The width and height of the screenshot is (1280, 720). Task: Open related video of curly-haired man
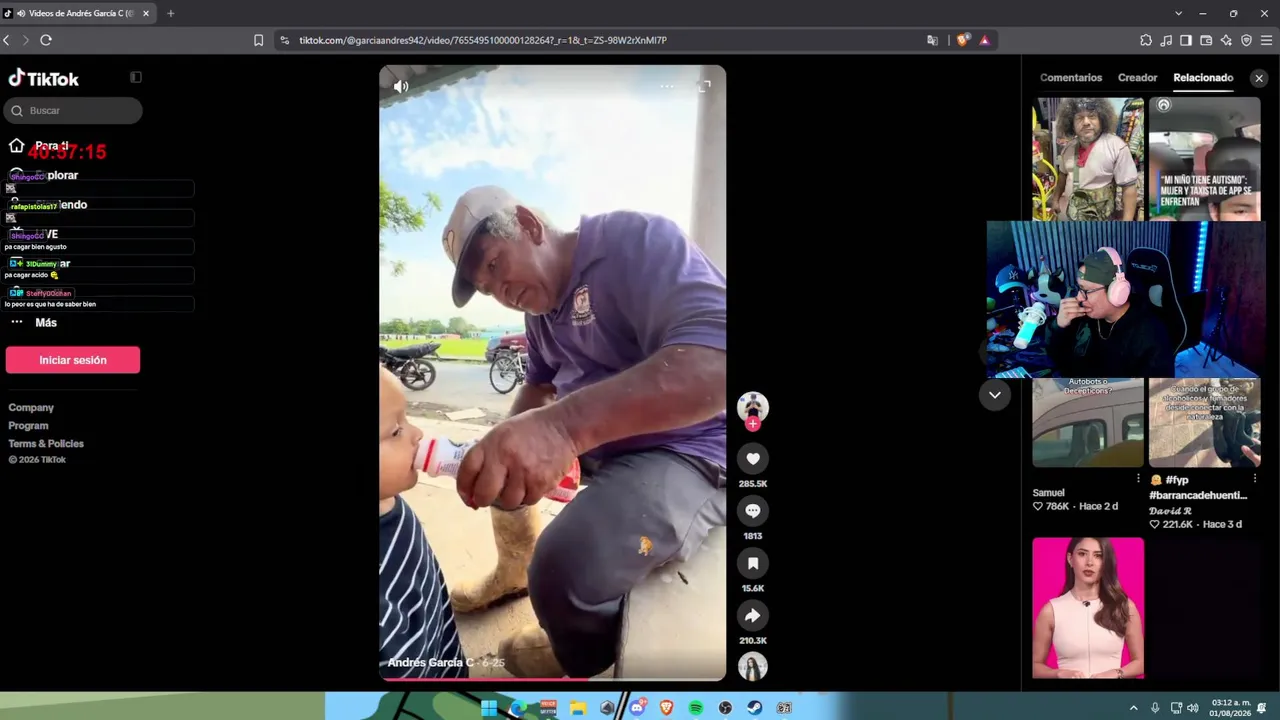pyautogui.click(x=1088, y=159)
